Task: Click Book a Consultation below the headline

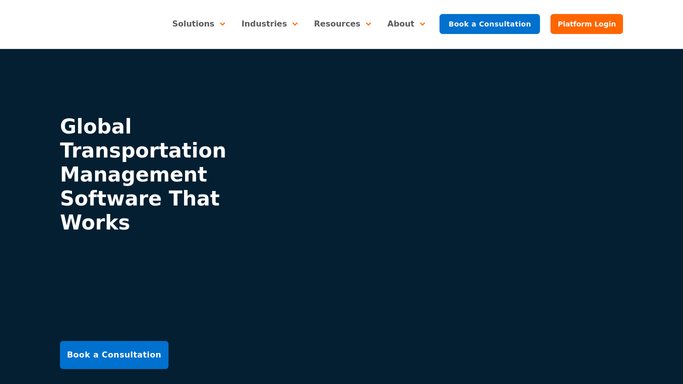Action: click(114, 355)
